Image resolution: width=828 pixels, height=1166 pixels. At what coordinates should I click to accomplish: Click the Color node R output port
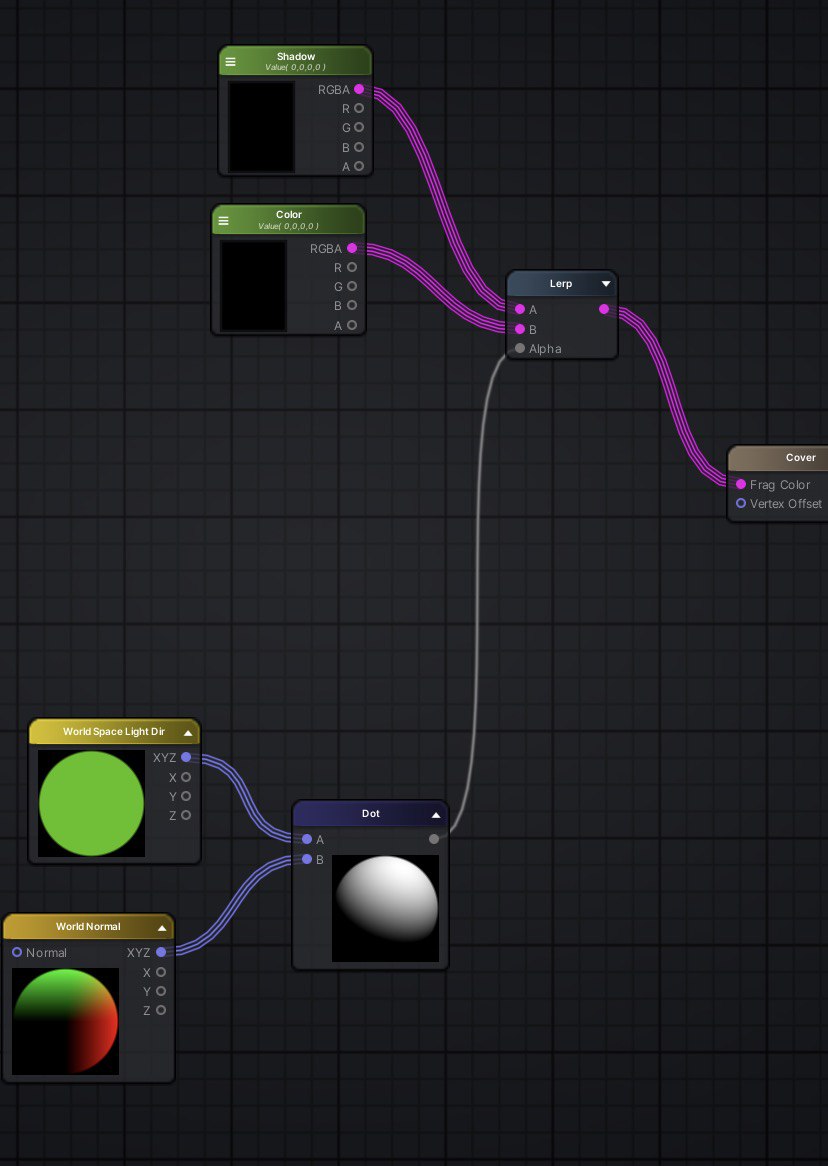pos(352,267)
